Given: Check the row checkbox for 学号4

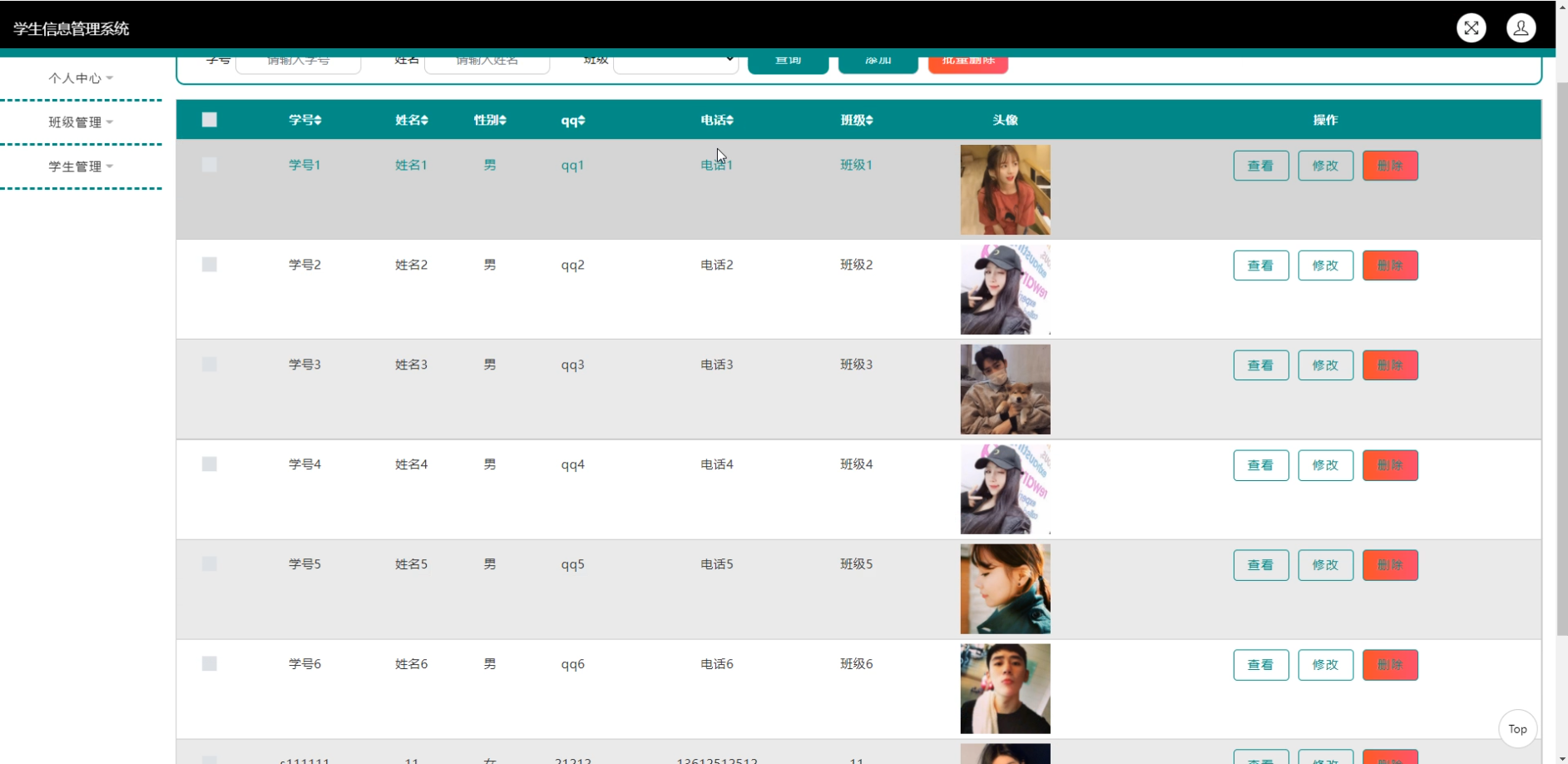Looking at the screenshot, I should [210, 464].
